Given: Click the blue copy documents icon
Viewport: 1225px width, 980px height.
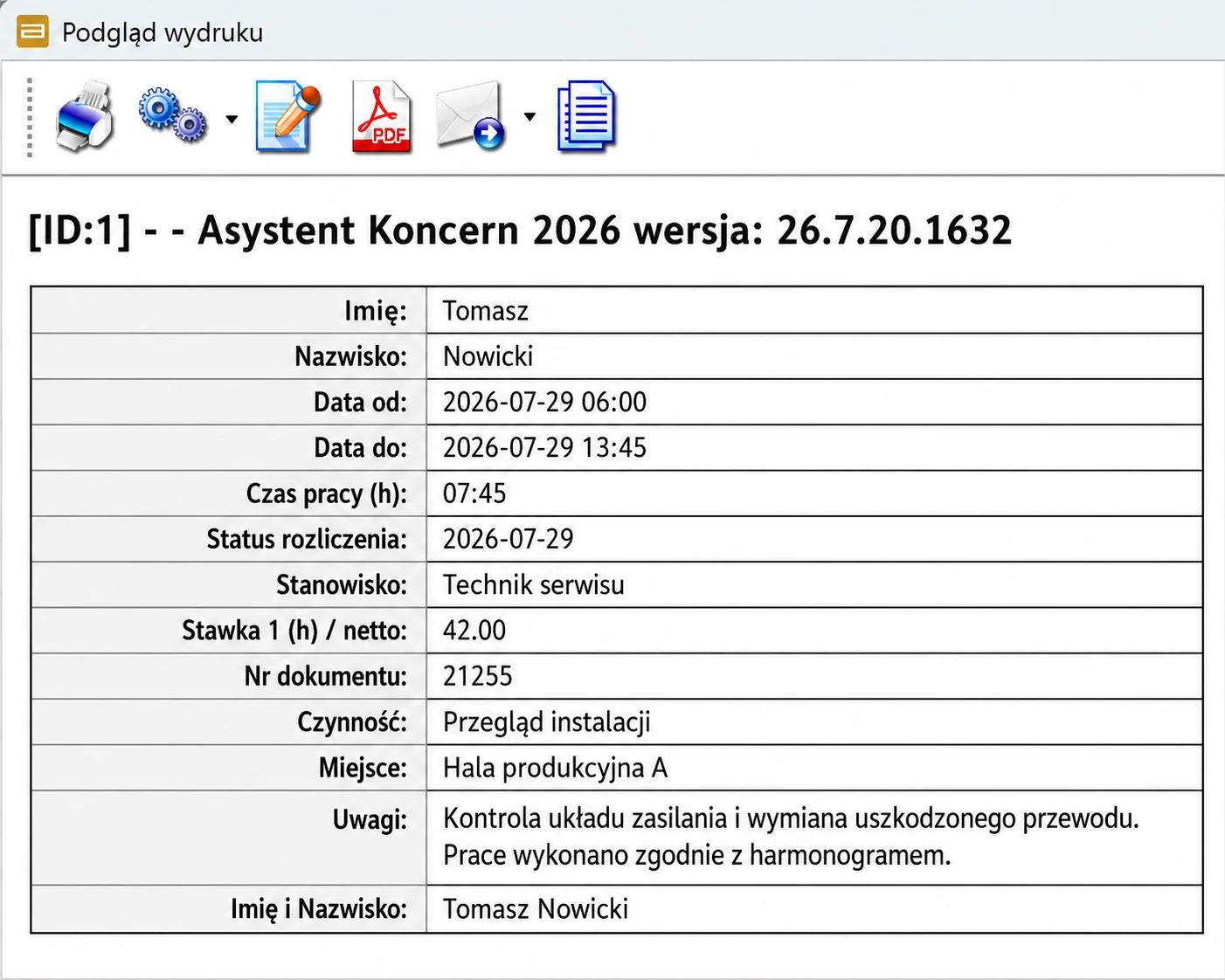Looking at the screenshot, I should coord(586,116).
